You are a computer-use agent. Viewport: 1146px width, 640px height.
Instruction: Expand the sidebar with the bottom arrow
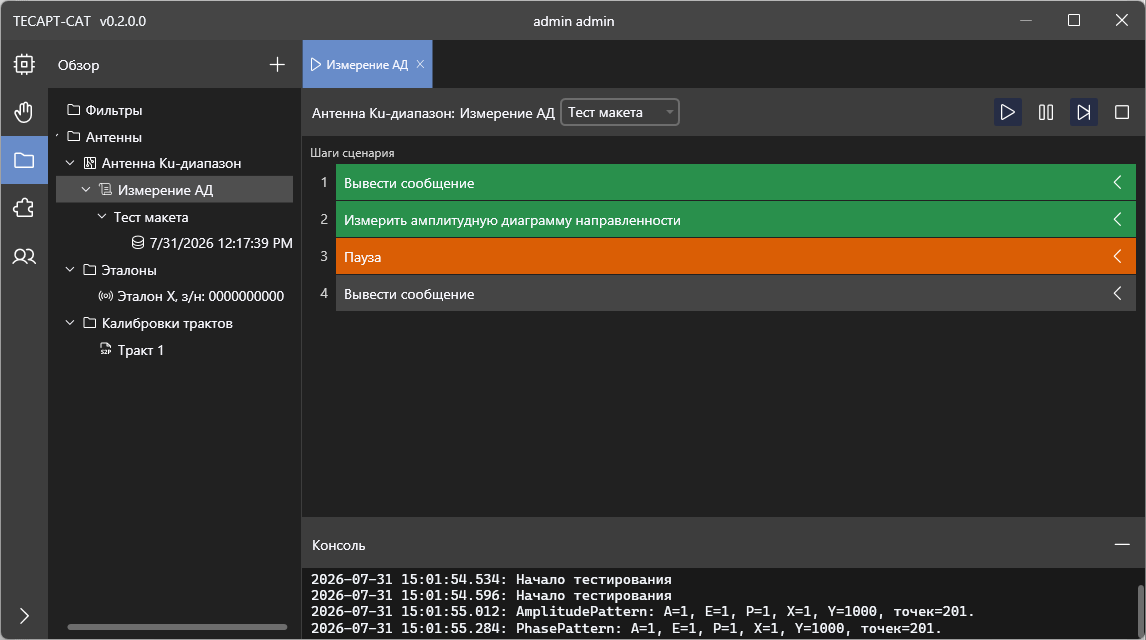pyautogui.click(x=24, y=616)
